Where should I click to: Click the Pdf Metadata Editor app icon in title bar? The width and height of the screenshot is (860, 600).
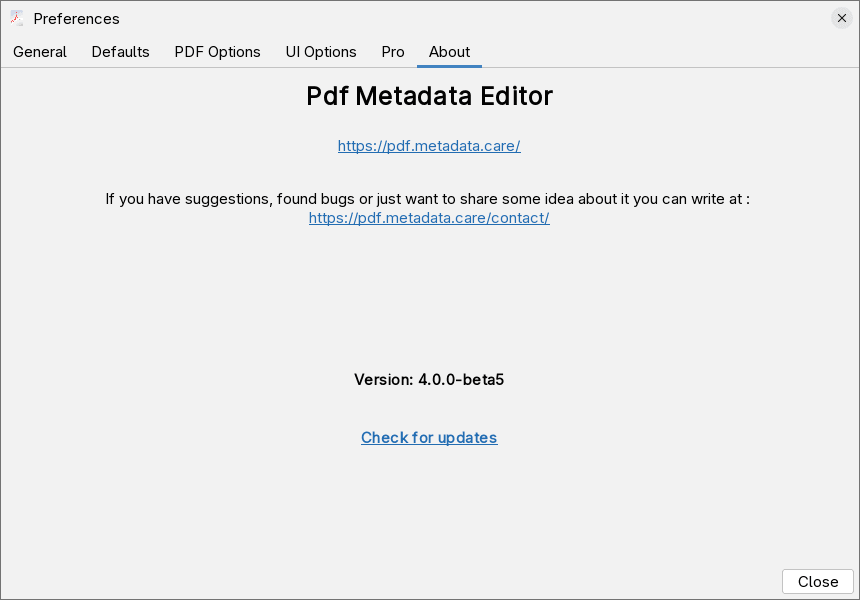coord(17,18)
